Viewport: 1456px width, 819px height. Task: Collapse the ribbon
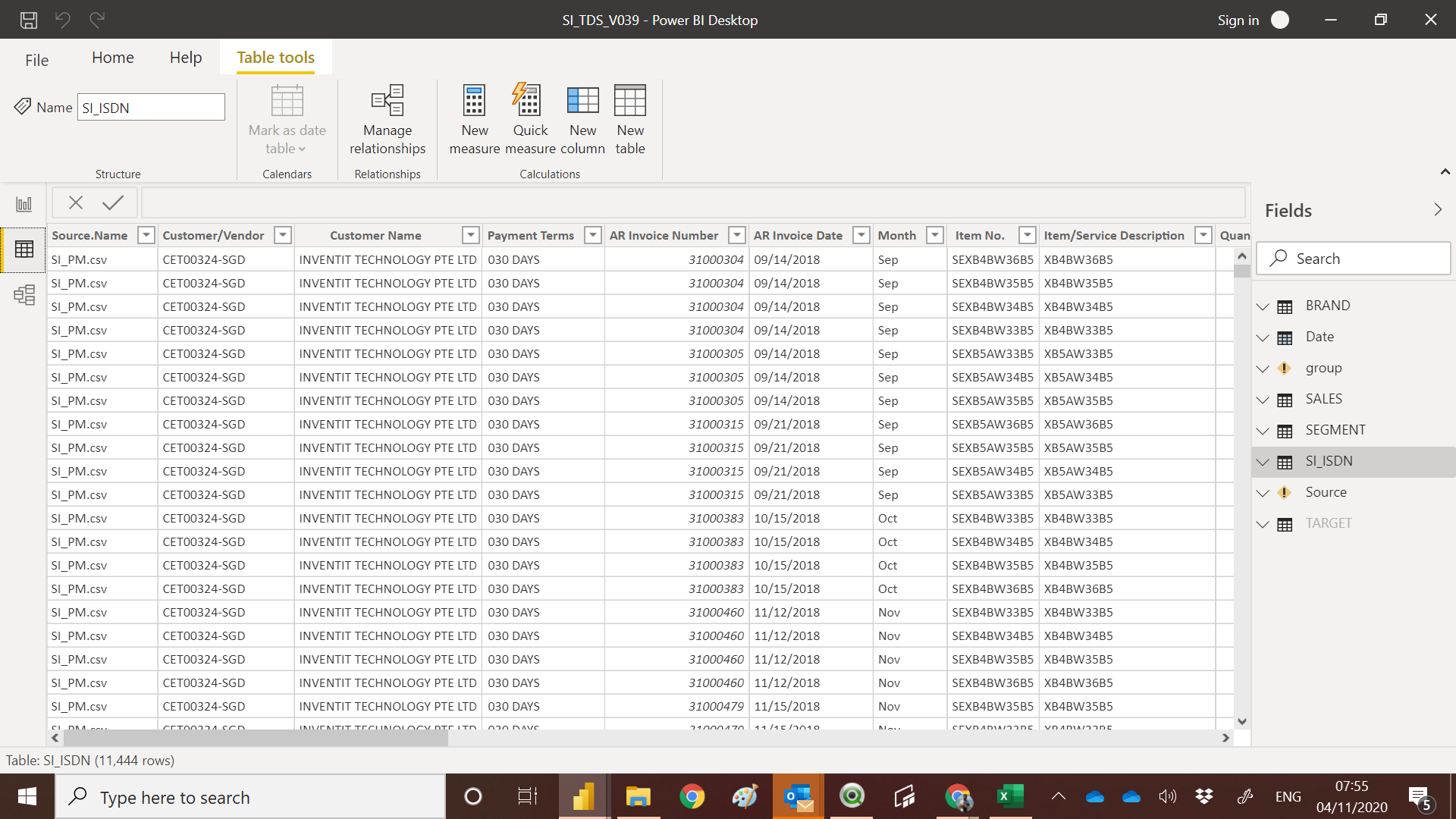tap(1445, 172)
